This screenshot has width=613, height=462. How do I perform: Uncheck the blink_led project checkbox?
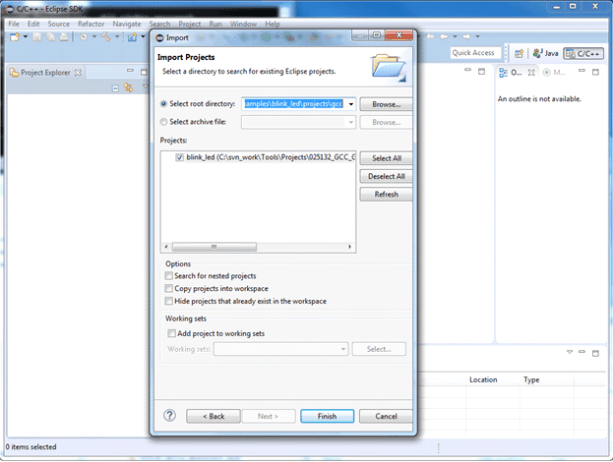coord(179,157)
